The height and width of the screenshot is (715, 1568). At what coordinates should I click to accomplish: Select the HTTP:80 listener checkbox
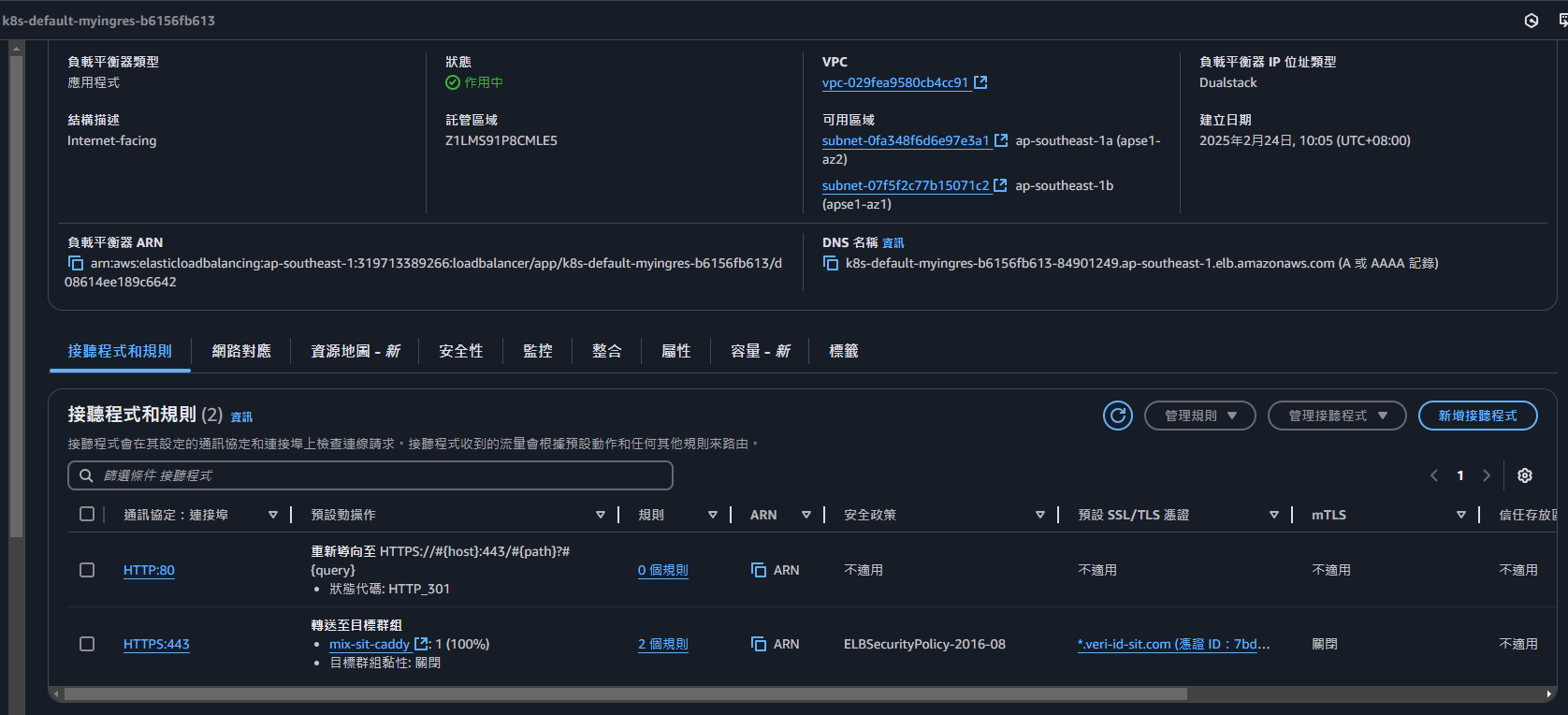87,570
